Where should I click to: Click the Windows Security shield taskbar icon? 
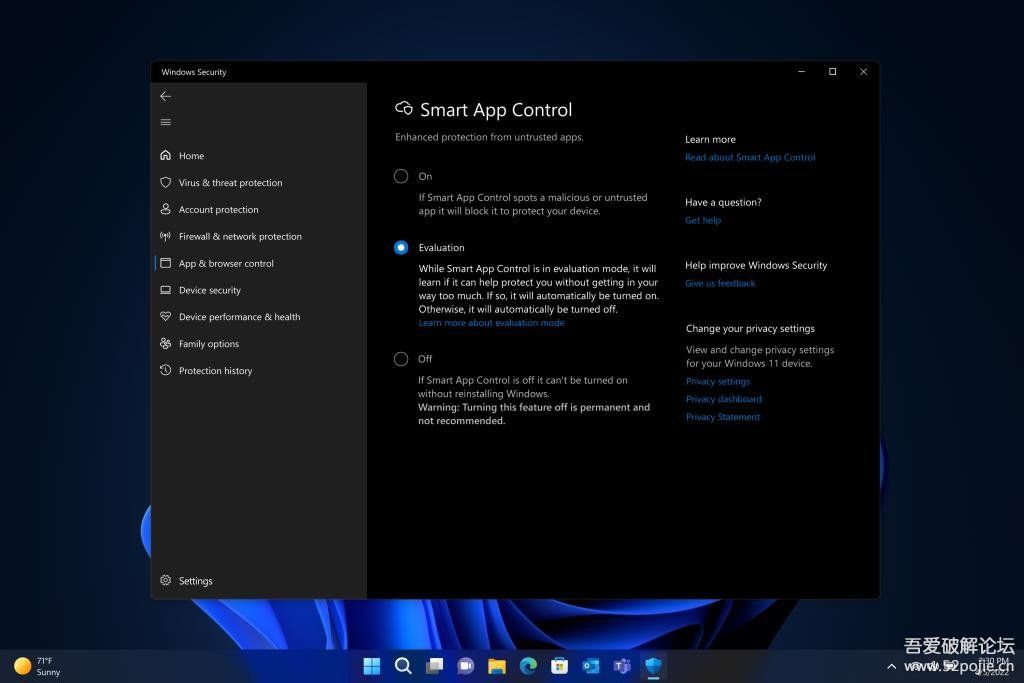coord(654,665)
